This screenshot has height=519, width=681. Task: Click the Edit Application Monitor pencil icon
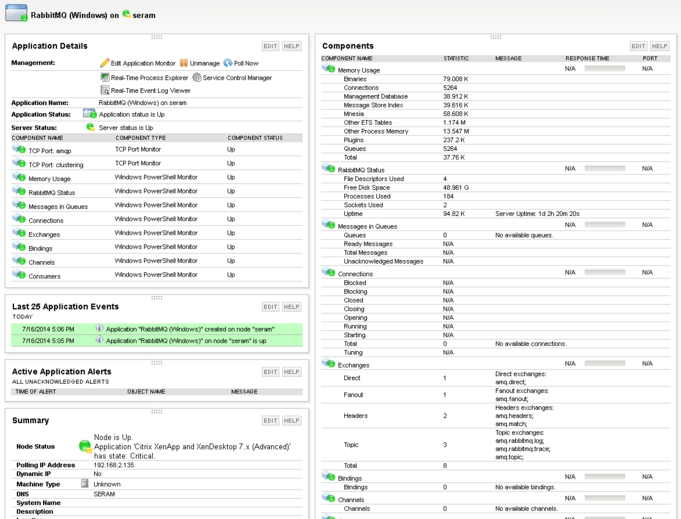tap(105, 63)
